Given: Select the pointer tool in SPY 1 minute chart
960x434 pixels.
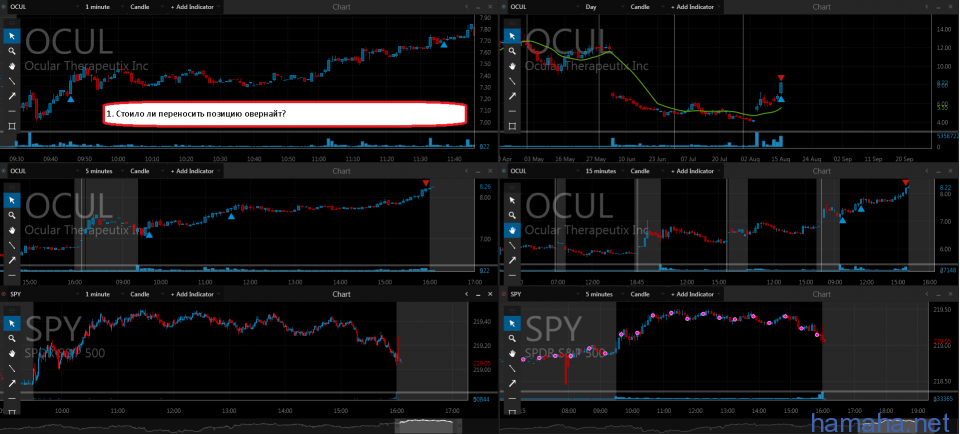Looking at the screenshot, I should click(x=12, y=323).
